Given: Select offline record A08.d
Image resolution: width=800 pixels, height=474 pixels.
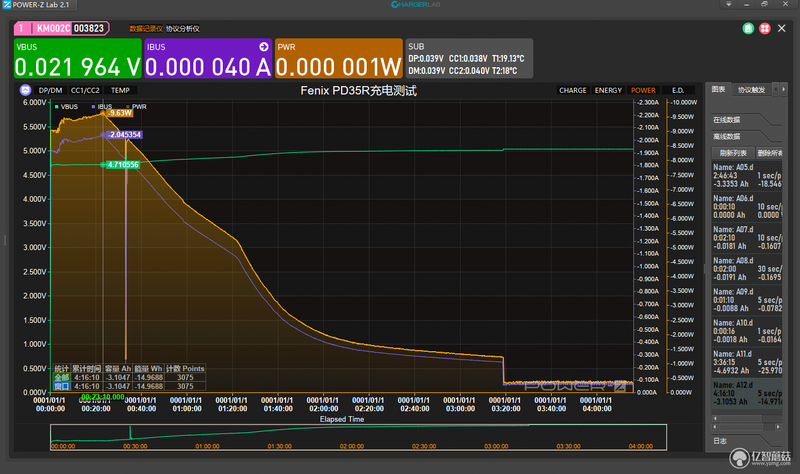Looking at the screenshot, I should tap(747, 269).
